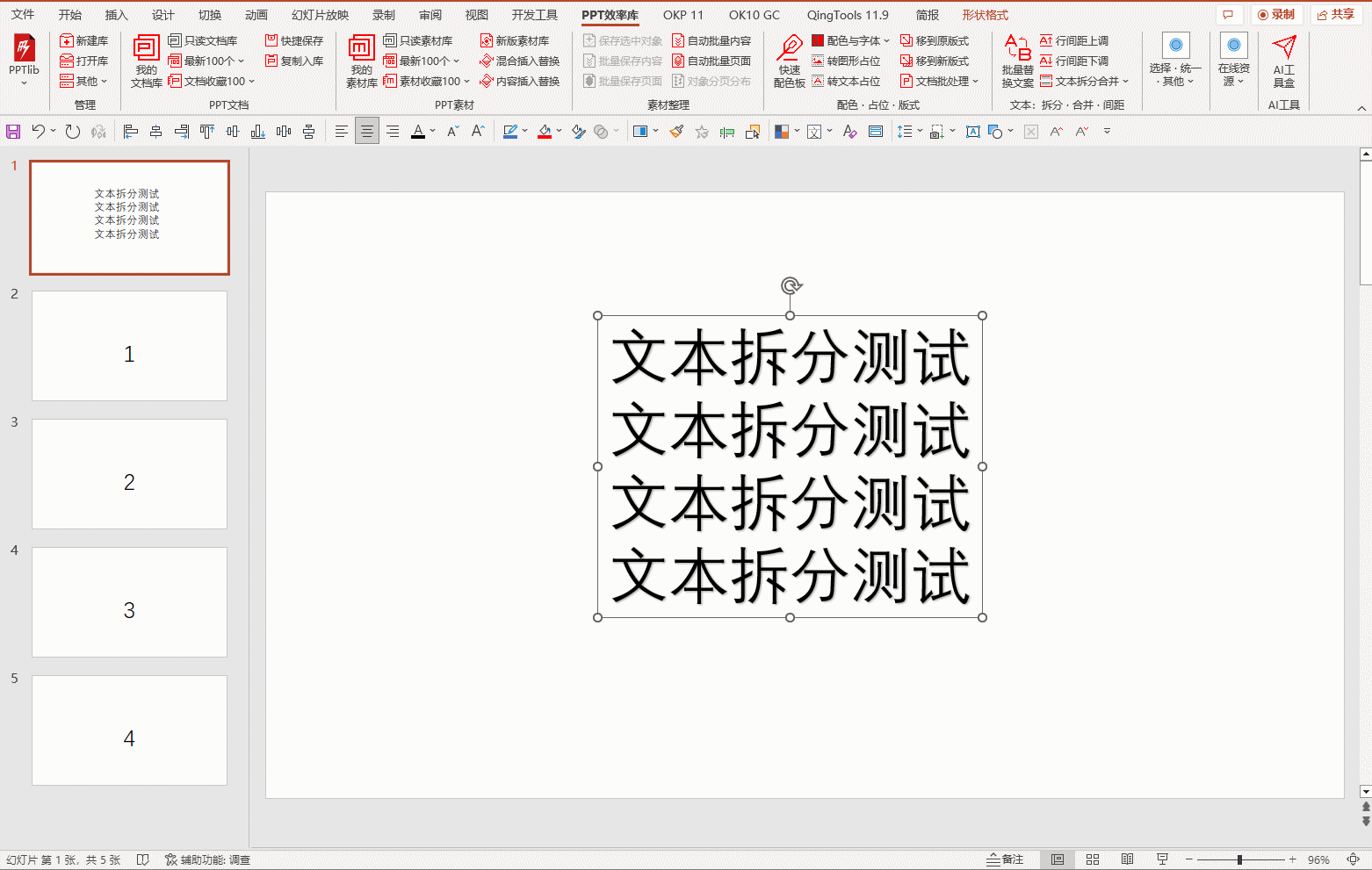The width and height of the screenshot is (1372, 870).
Task: Center-align paragraph text
Action: coord(367,132)
